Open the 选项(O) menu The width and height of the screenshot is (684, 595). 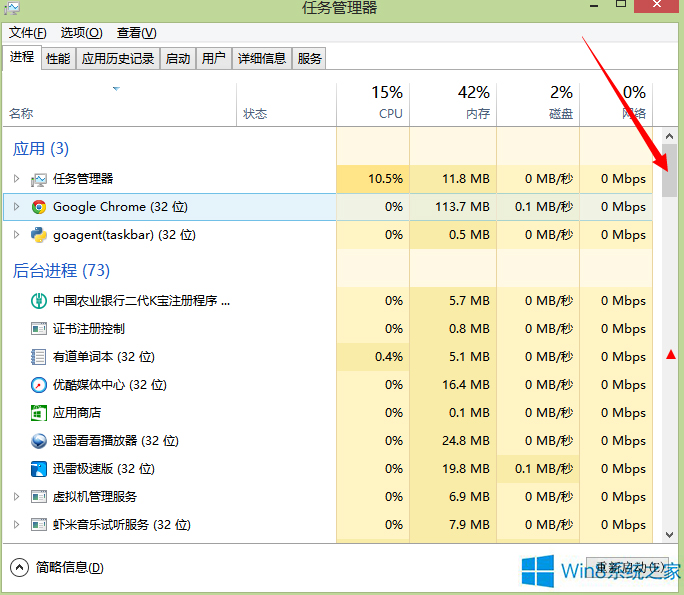click(82, 33)
